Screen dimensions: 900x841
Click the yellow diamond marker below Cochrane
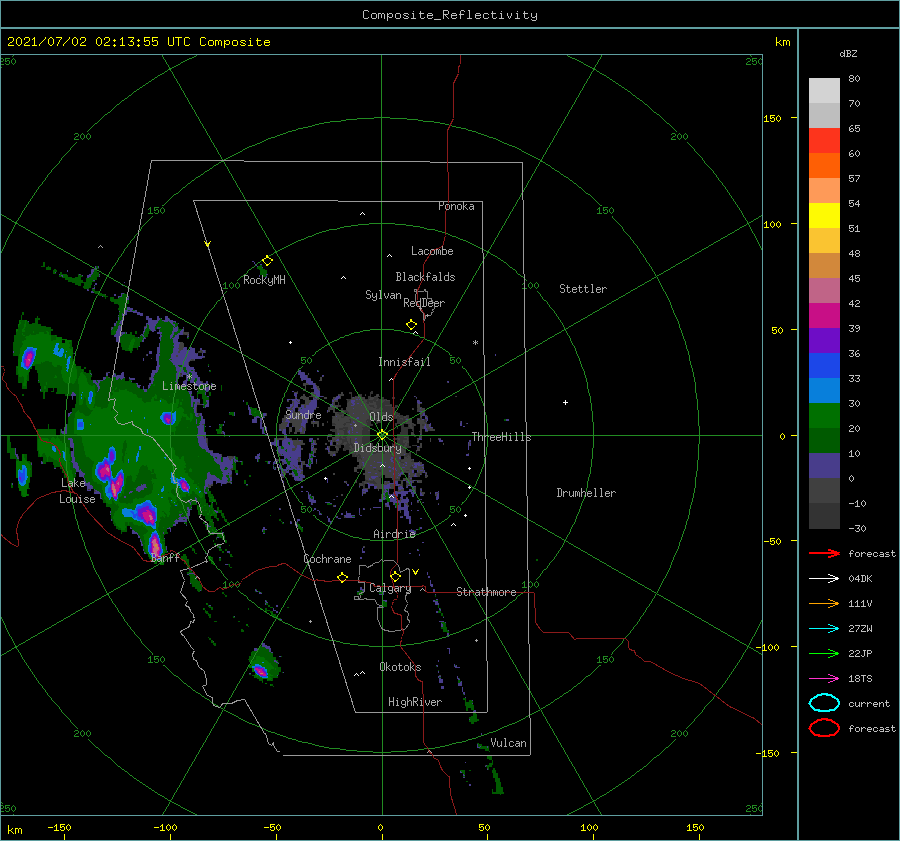(x=343, y=577)
